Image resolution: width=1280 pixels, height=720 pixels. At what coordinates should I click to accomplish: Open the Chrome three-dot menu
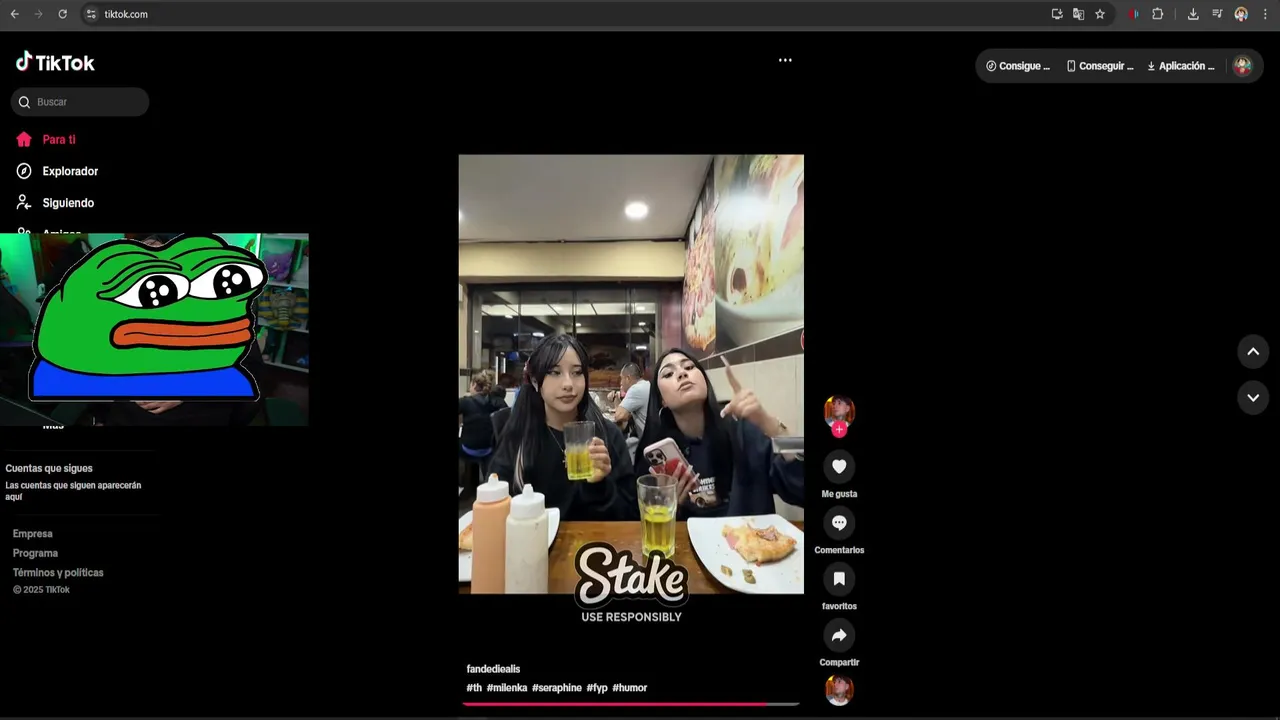(1265, 14)
